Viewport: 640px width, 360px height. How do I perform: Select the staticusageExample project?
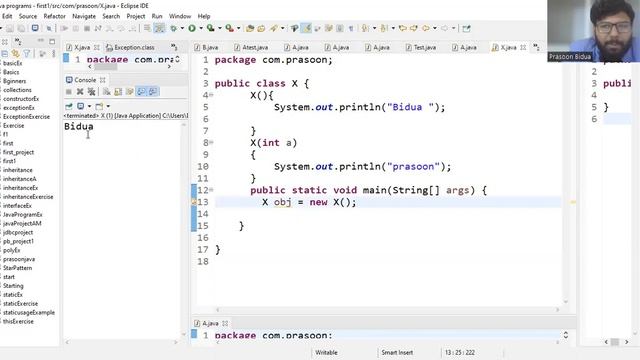pos(29,313)
